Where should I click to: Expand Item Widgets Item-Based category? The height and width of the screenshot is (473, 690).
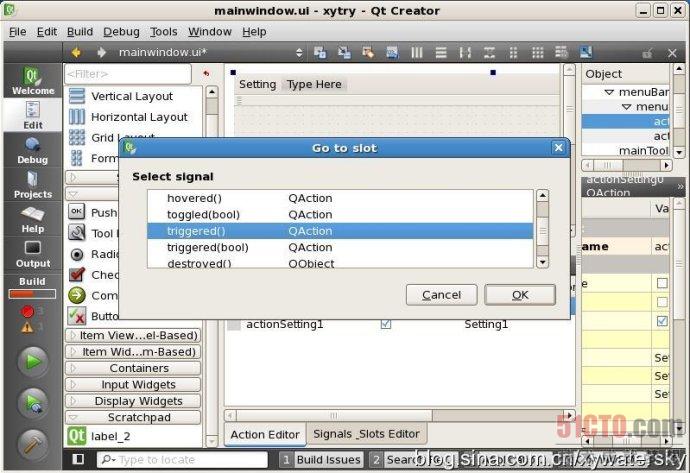[x=133, y=352]
